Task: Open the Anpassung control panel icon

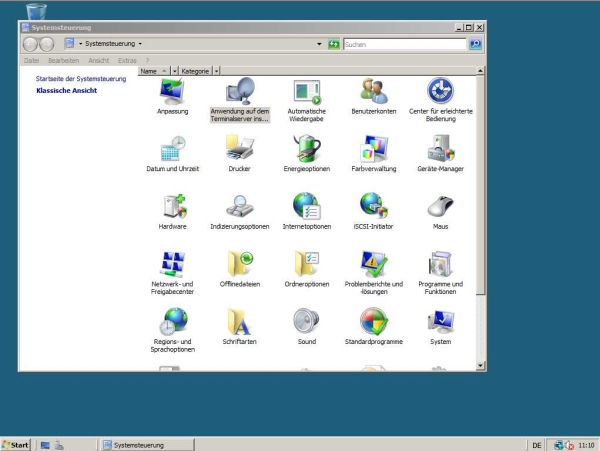Action: [x=172, y=96]
